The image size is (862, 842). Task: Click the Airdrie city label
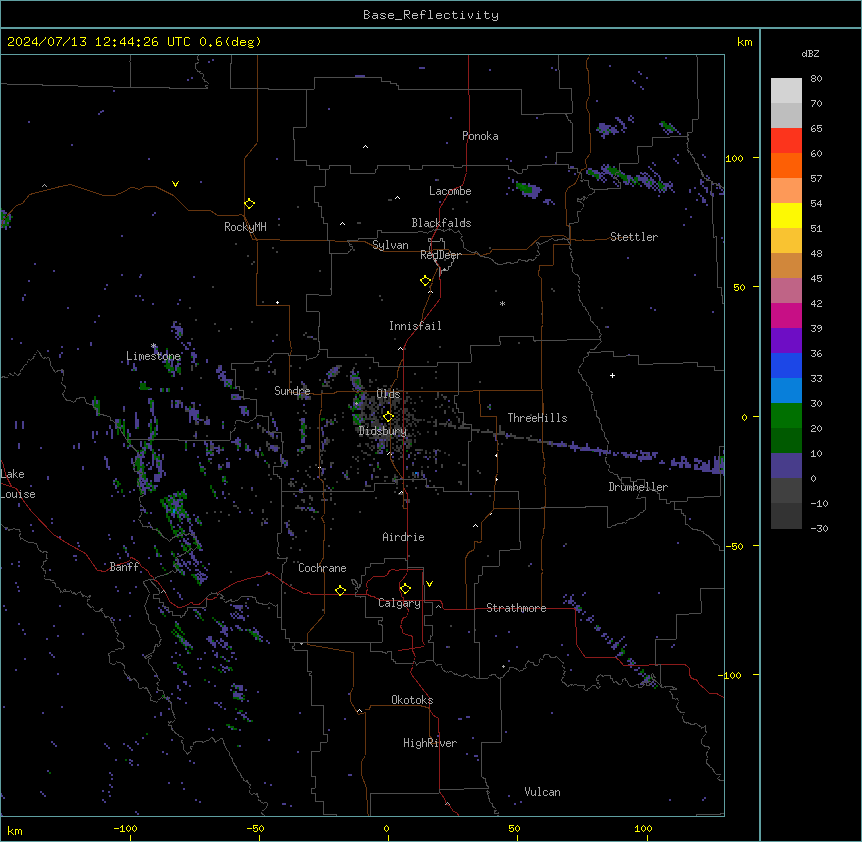coord(403,537)
